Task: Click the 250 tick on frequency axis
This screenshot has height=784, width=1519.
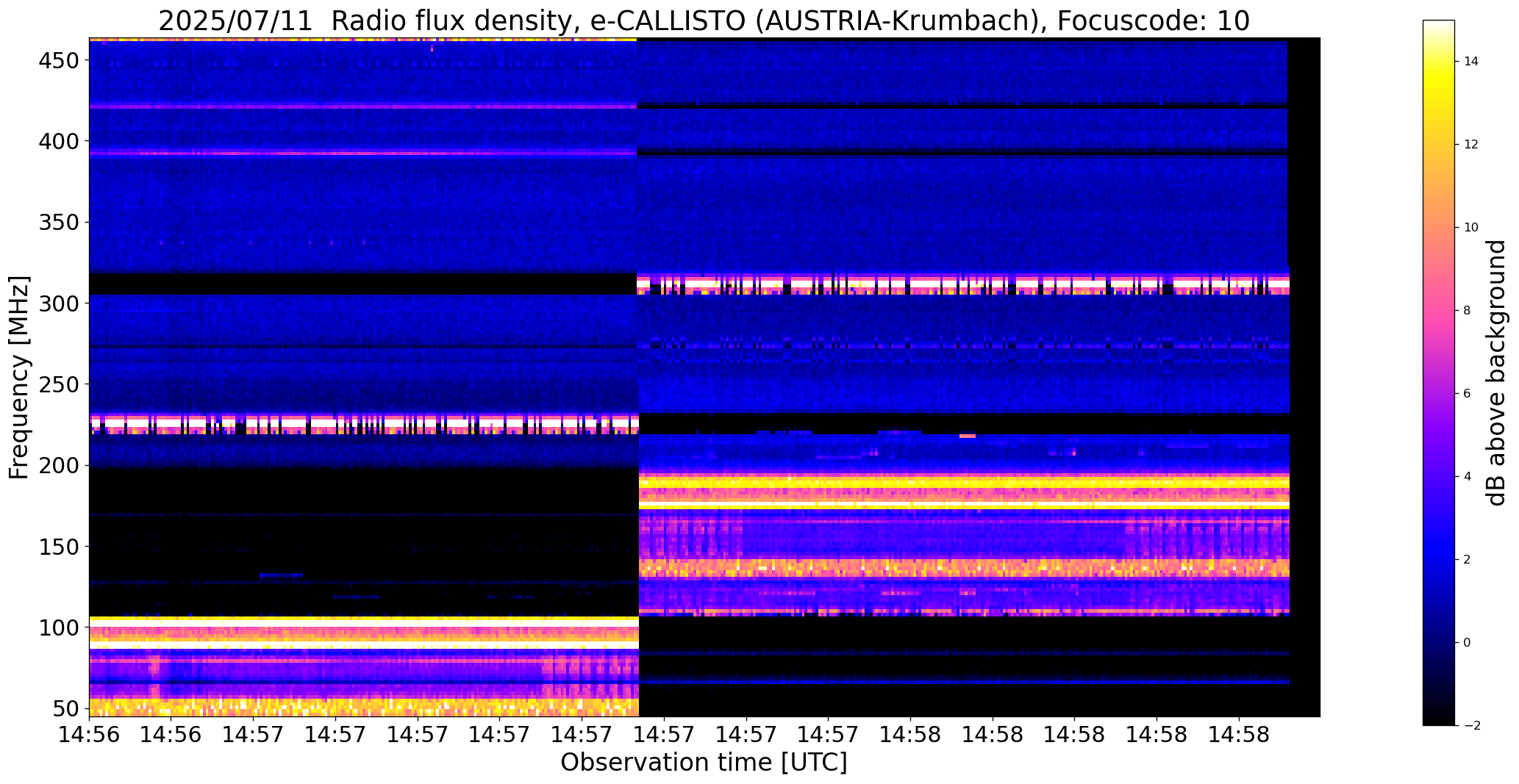Action: click(59, 384)
